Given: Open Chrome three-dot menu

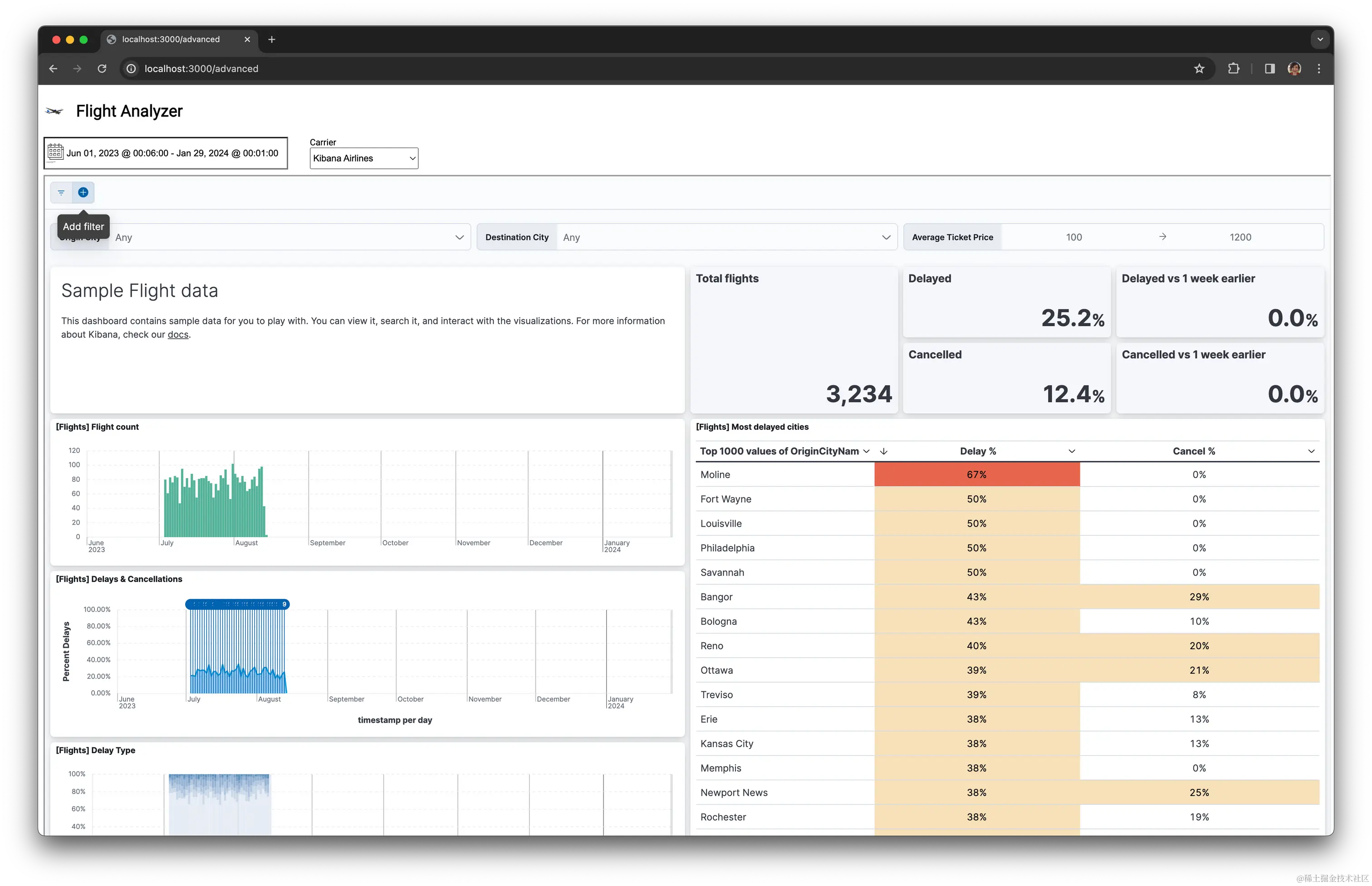Looking at the screenshot, I should pos(1318,69).
